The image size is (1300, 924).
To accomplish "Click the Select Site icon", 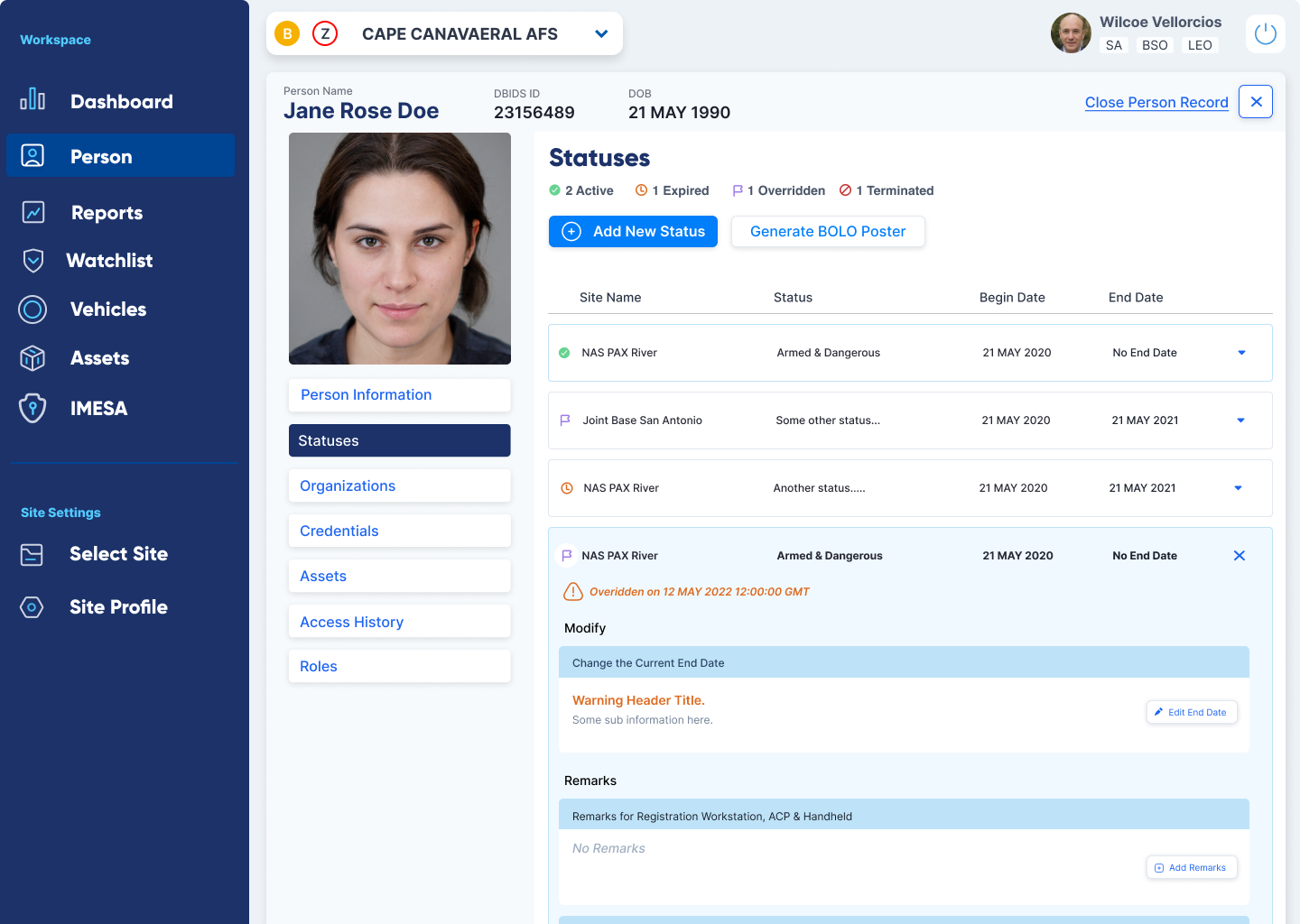I will coord(32,554).
